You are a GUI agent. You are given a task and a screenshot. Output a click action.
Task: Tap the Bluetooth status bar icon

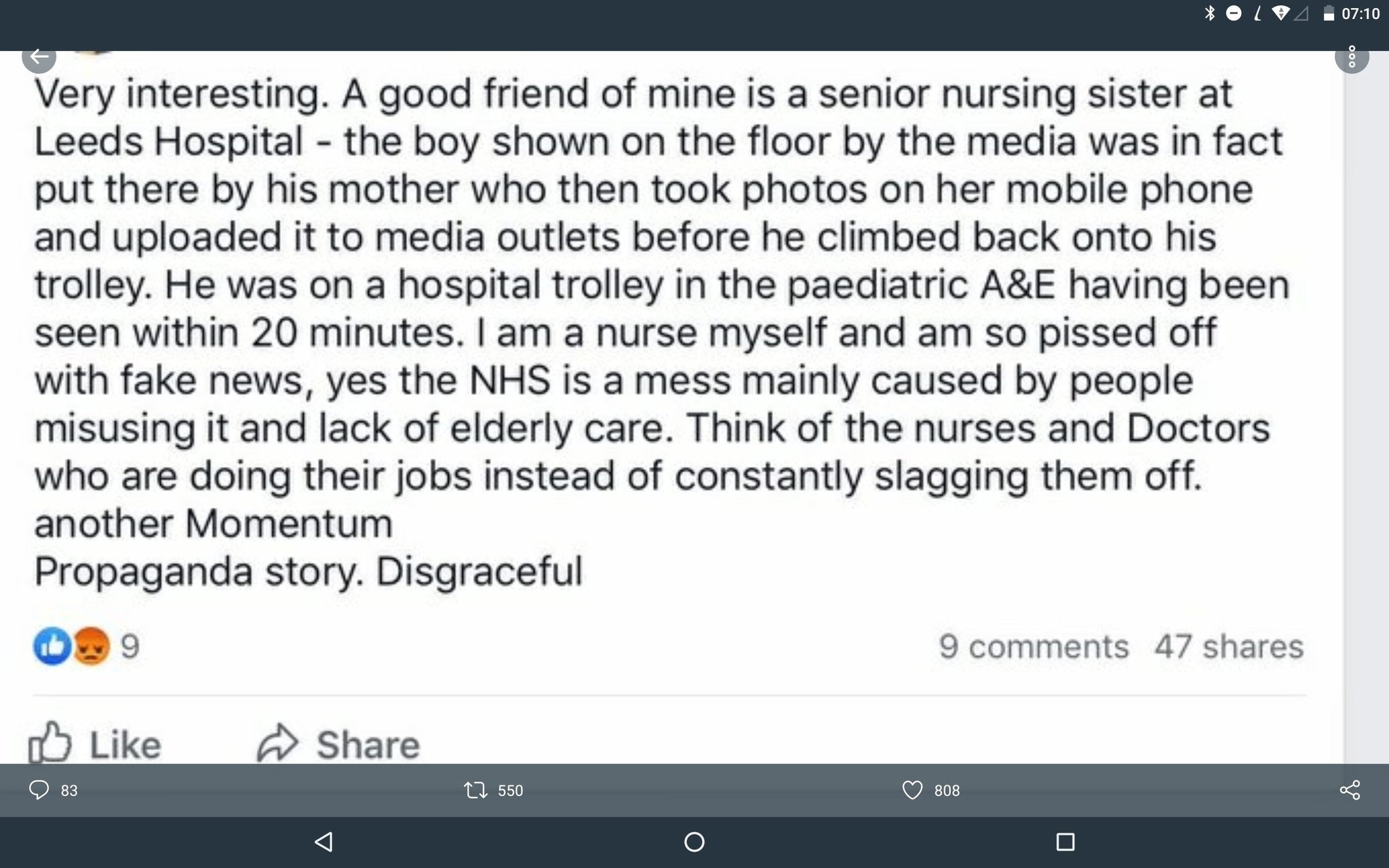tap(1209, 14)
